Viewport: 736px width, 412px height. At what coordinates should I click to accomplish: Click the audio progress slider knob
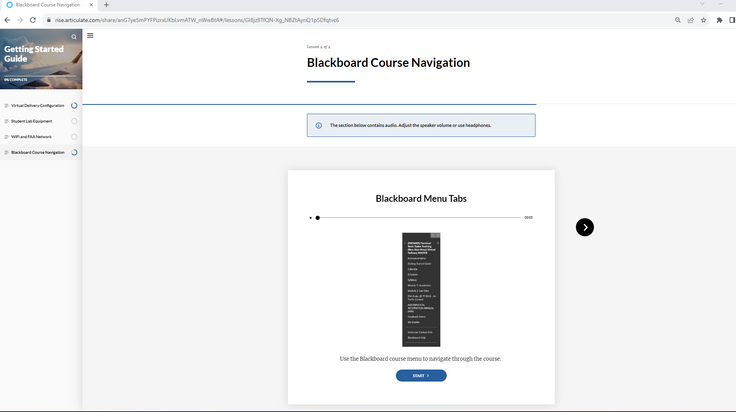pyautogui.click(x=318, y=217)
